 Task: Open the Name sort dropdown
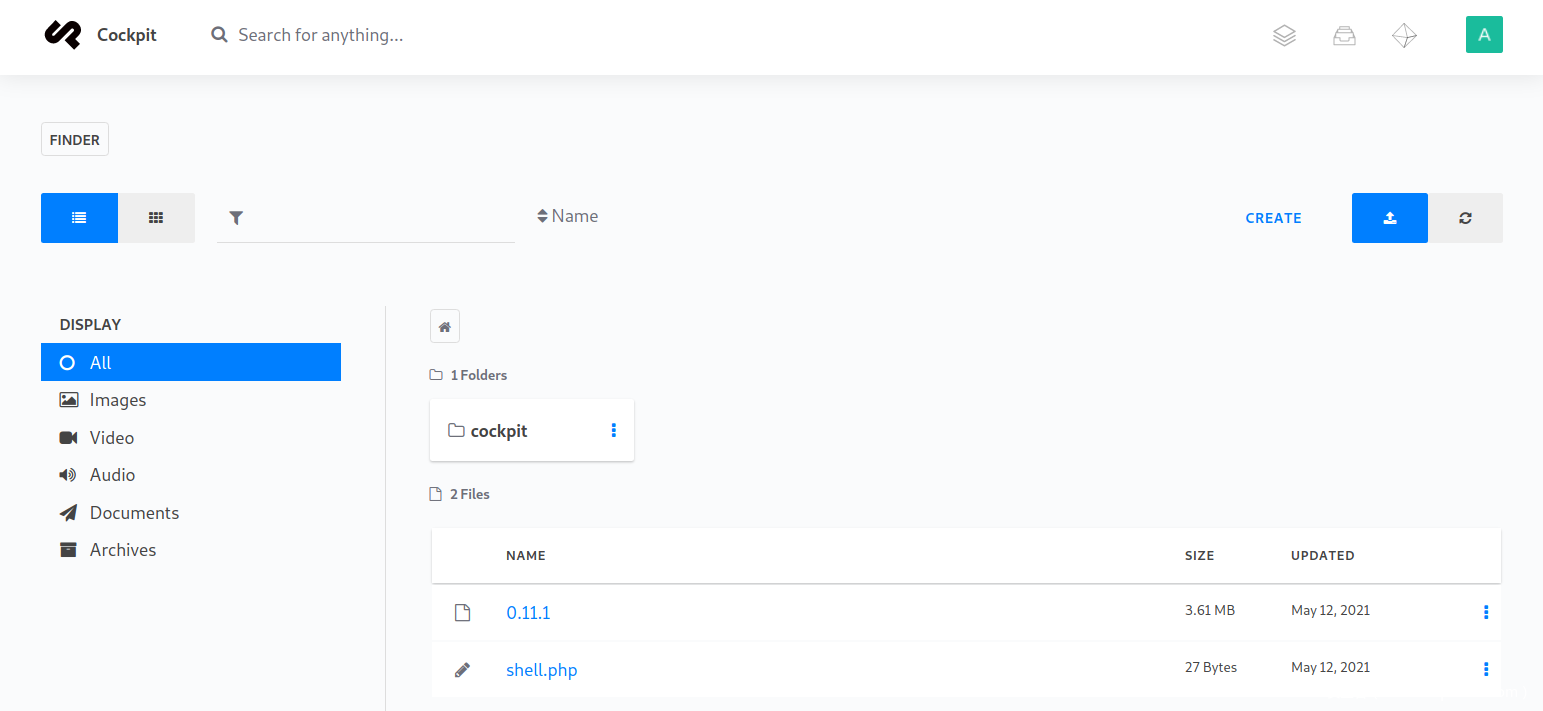coord(567,216)
